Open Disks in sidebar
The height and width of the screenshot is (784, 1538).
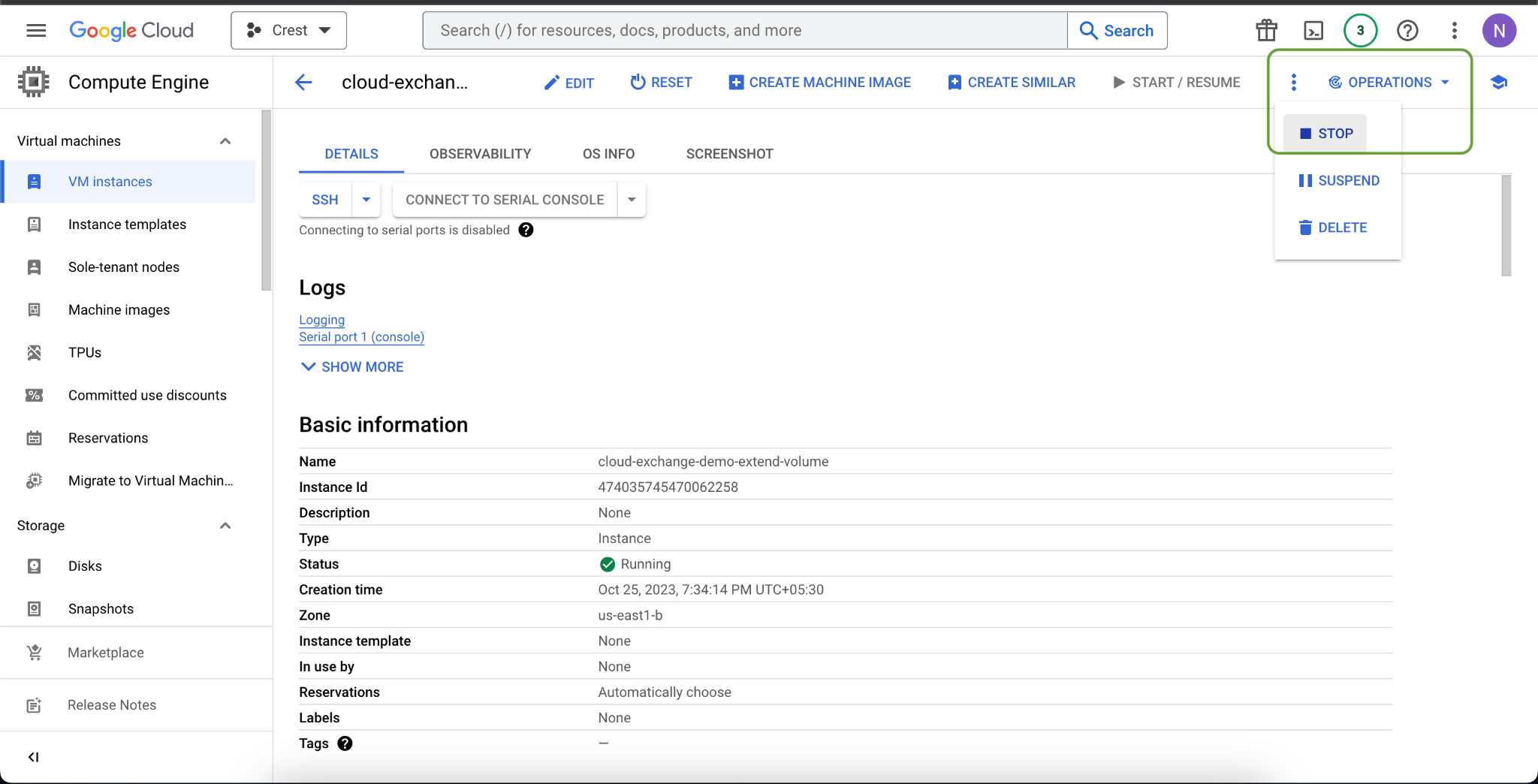click(x=128, y=566)
